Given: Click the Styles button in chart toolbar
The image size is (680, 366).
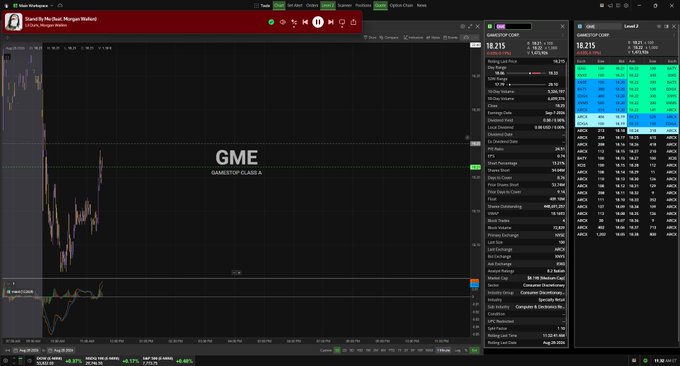Looking at the screenshot, I should click(x=433, y=38).
